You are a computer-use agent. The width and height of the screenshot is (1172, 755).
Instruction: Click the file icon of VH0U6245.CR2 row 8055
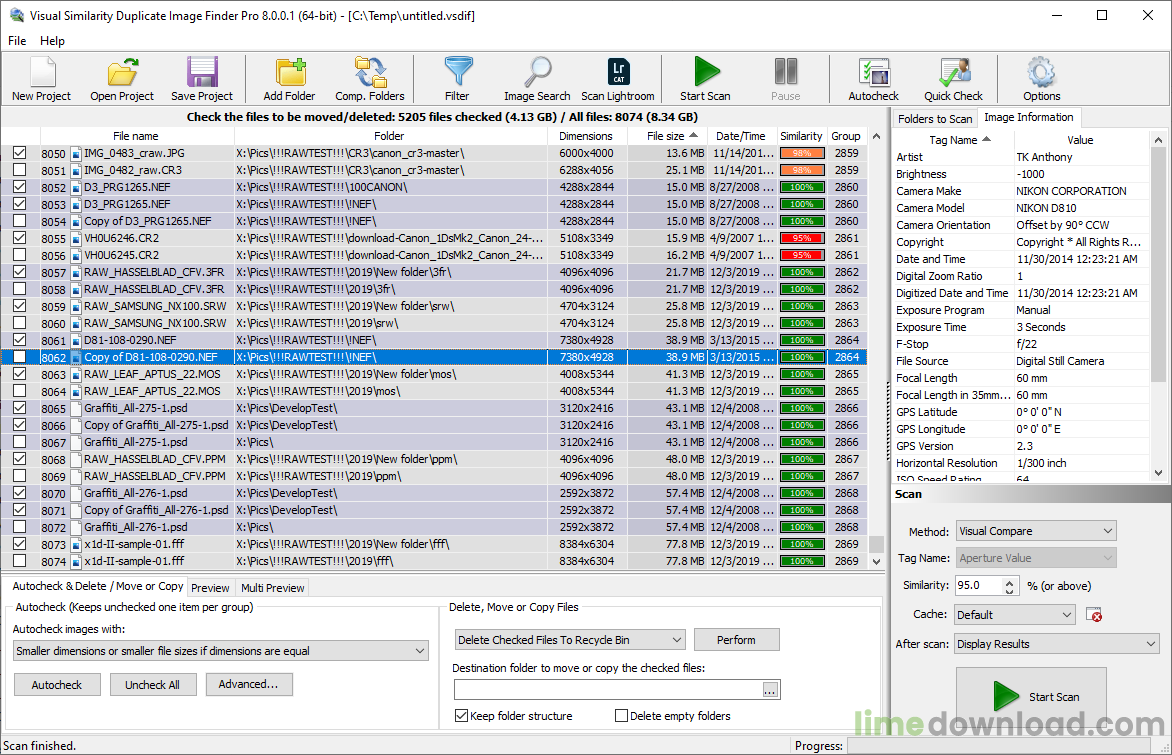75,238
